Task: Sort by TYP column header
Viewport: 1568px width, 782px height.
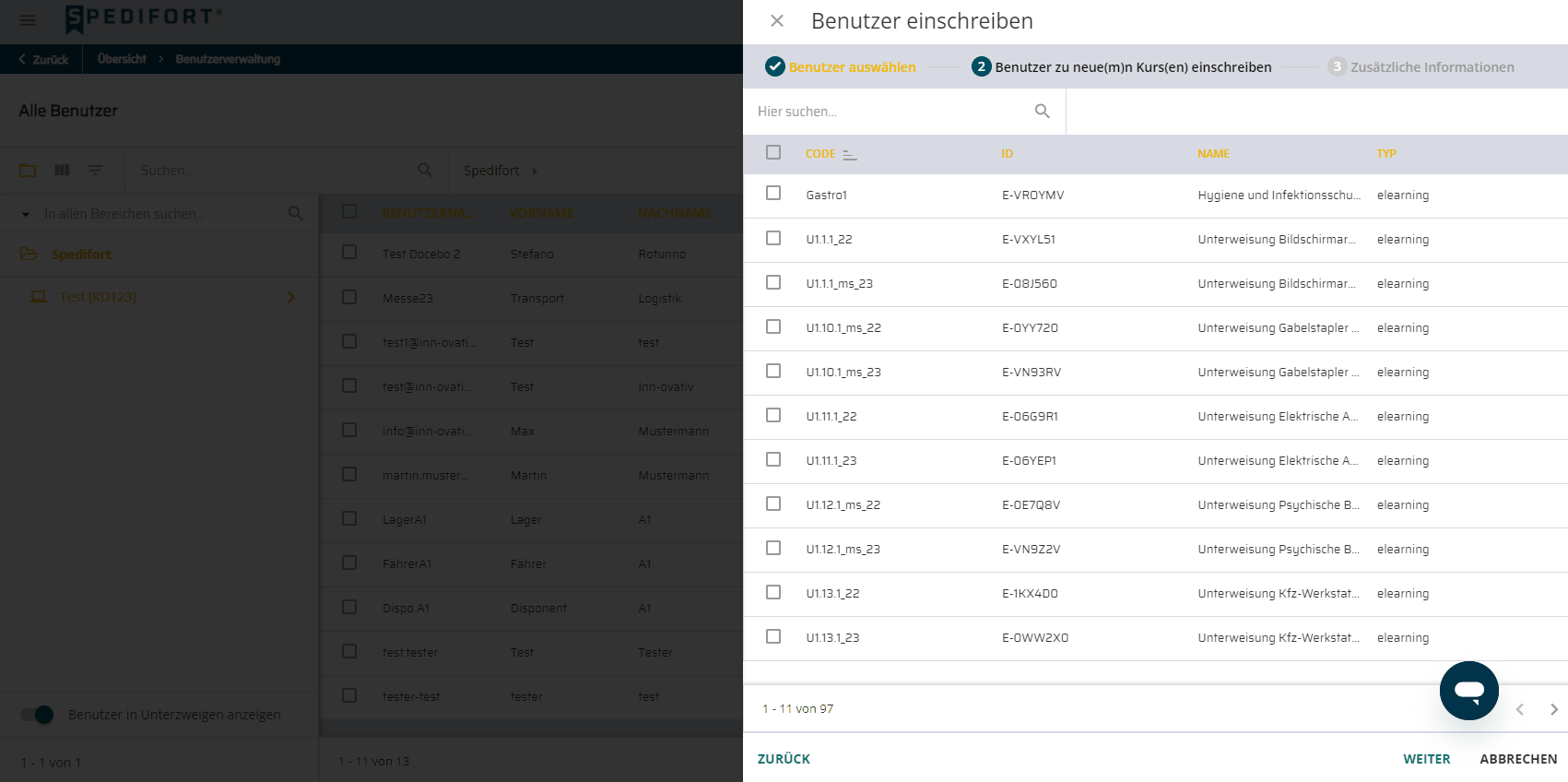Action: coord(1386,154)
